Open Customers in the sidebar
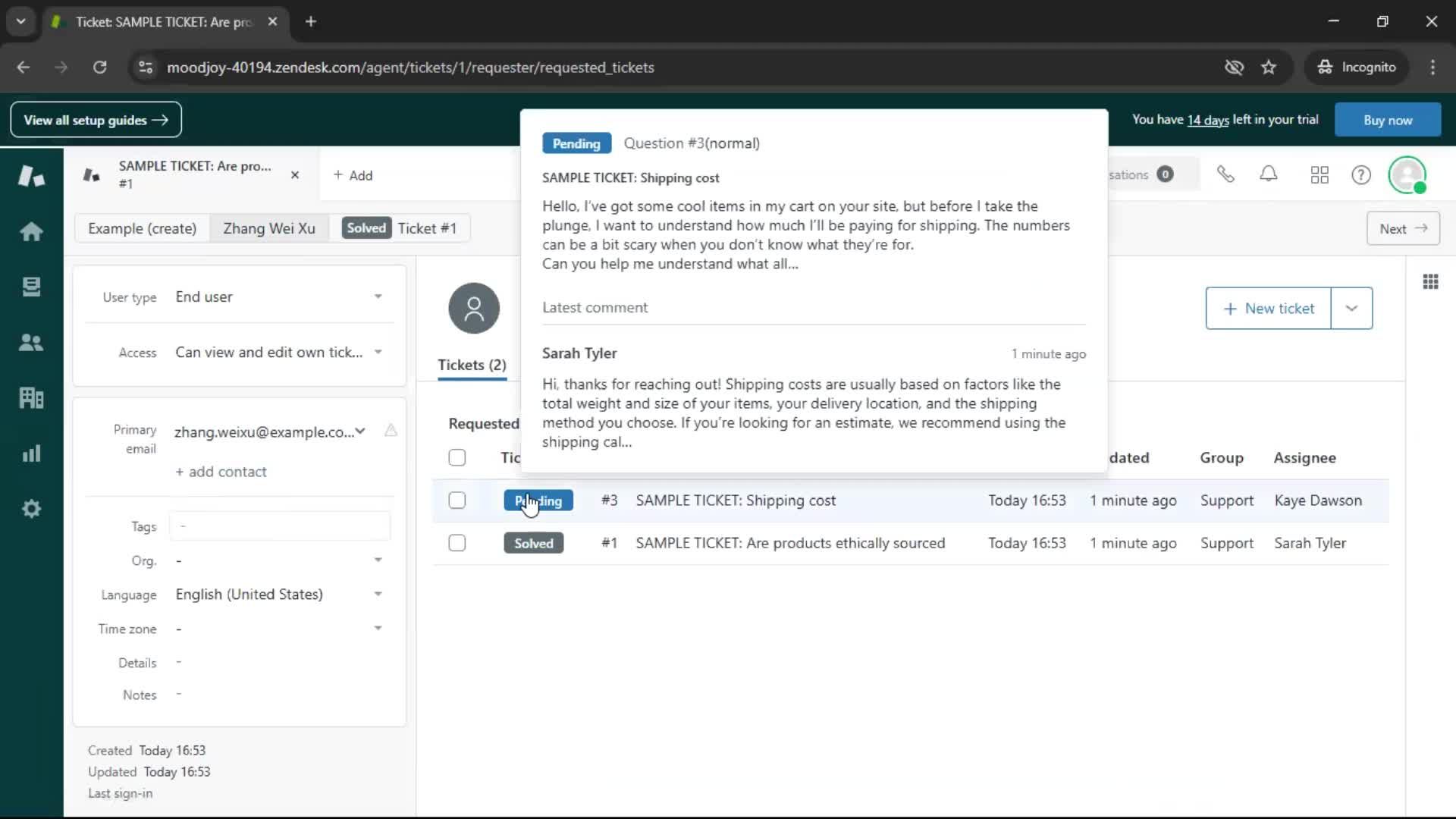1456x819 pixels. [x=31, y=343]
